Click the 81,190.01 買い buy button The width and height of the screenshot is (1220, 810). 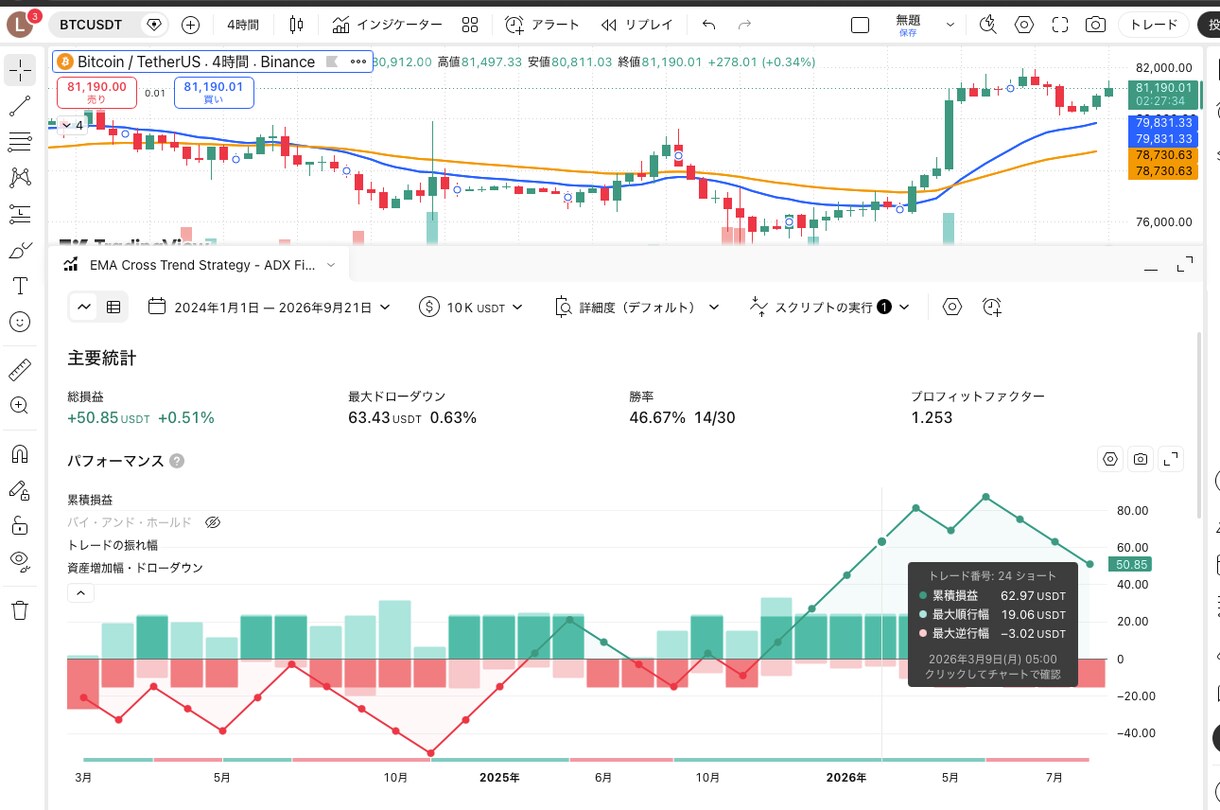coord(214,93)
